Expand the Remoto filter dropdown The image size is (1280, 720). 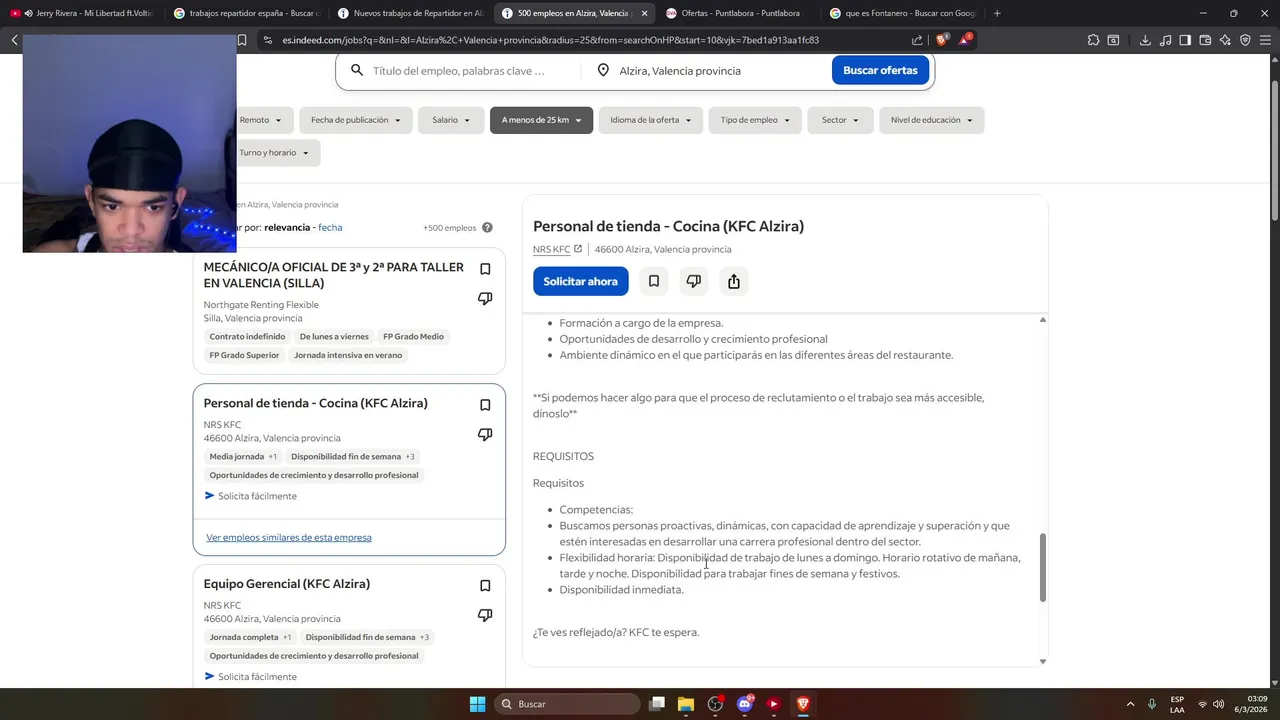259,120
